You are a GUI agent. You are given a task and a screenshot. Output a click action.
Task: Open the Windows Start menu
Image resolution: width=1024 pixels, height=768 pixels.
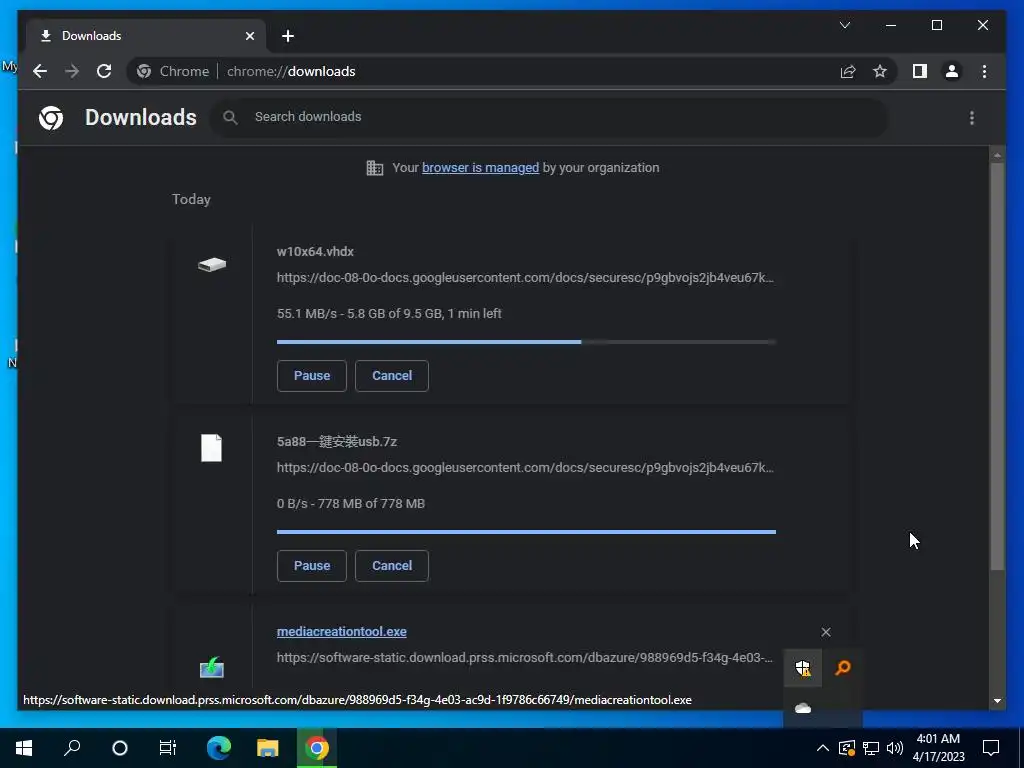click(x=24, y=748)
